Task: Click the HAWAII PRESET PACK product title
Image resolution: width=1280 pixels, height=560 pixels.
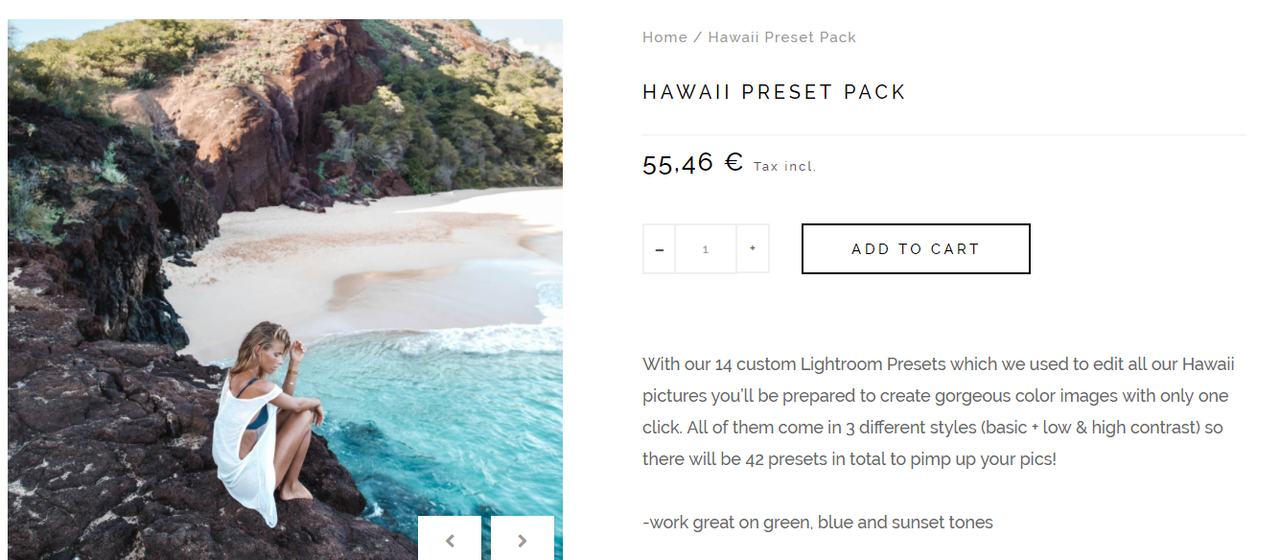Action: [773, 92]
